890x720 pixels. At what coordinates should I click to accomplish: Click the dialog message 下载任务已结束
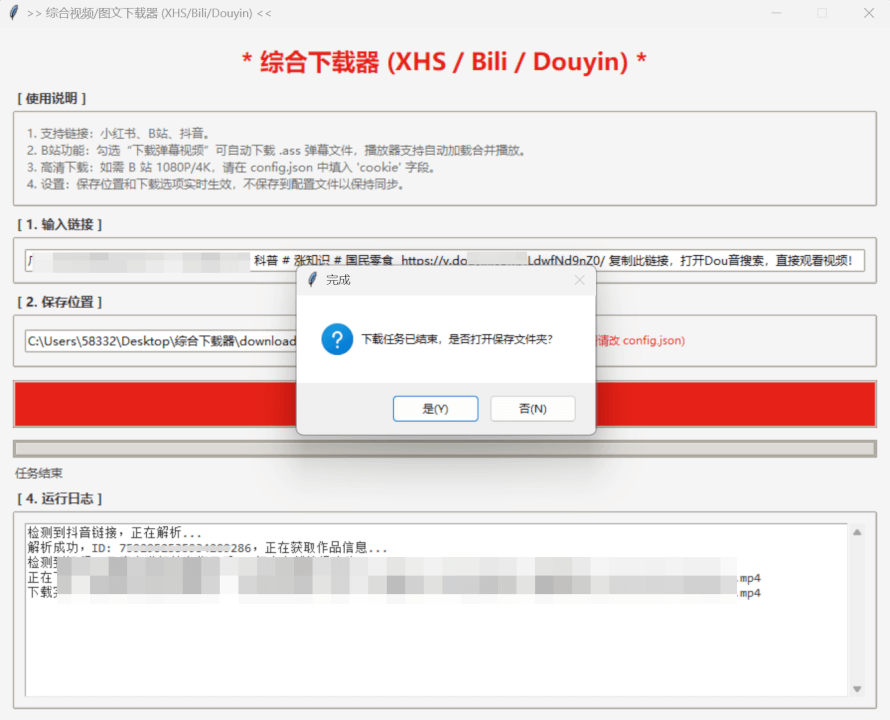(457, 339)
